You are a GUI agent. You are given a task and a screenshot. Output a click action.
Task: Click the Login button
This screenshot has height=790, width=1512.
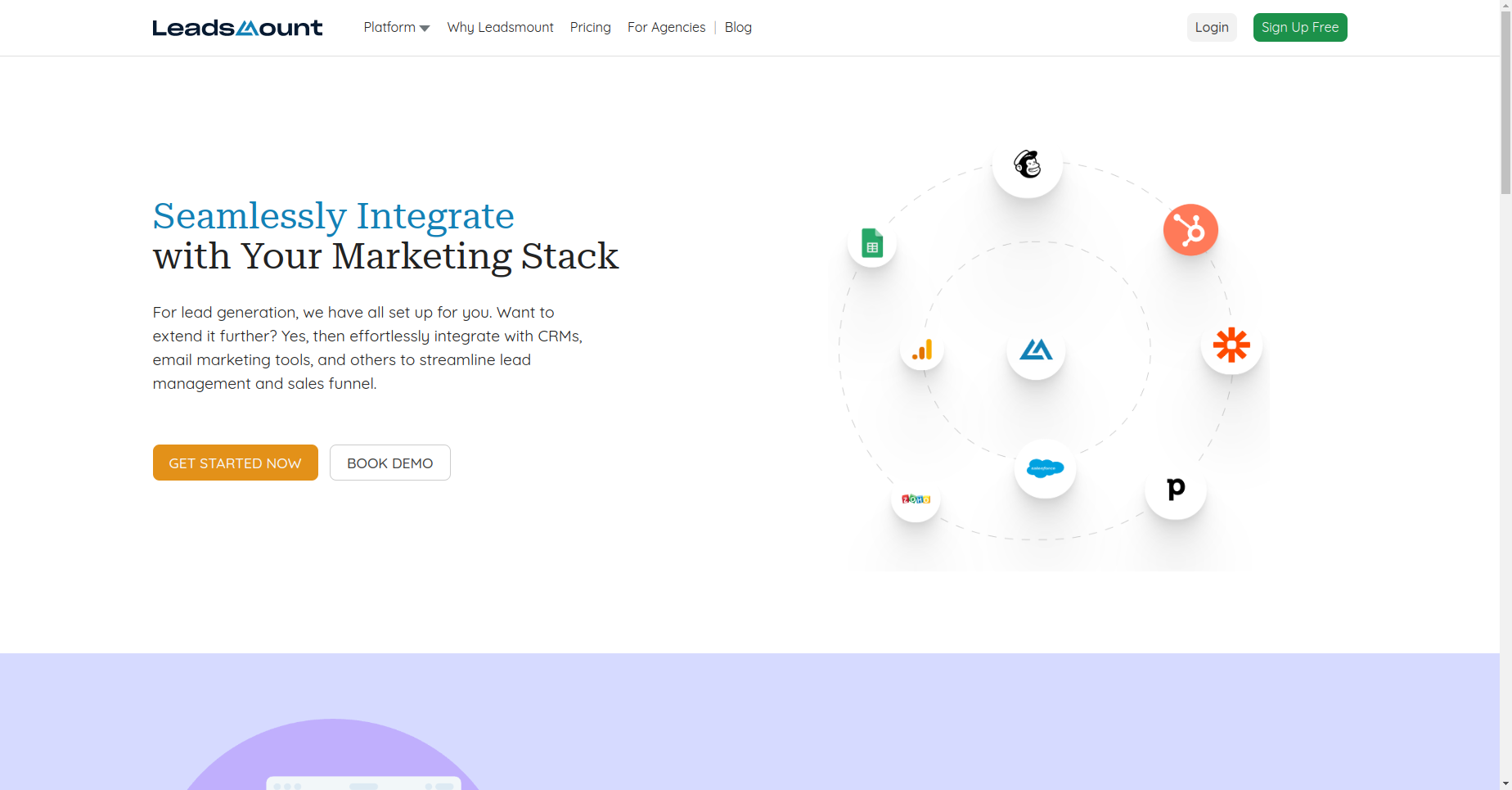coord(1212,28)
